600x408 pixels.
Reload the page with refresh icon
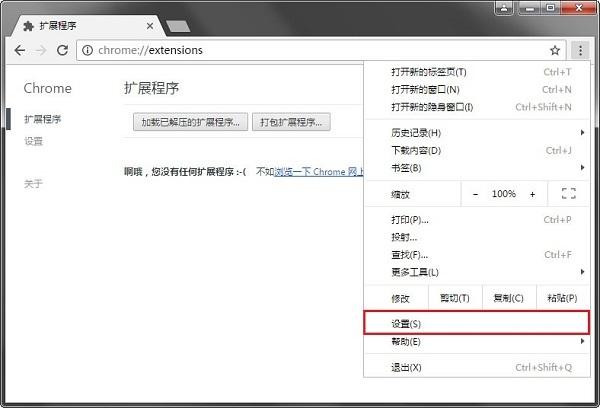coord(62,50)
